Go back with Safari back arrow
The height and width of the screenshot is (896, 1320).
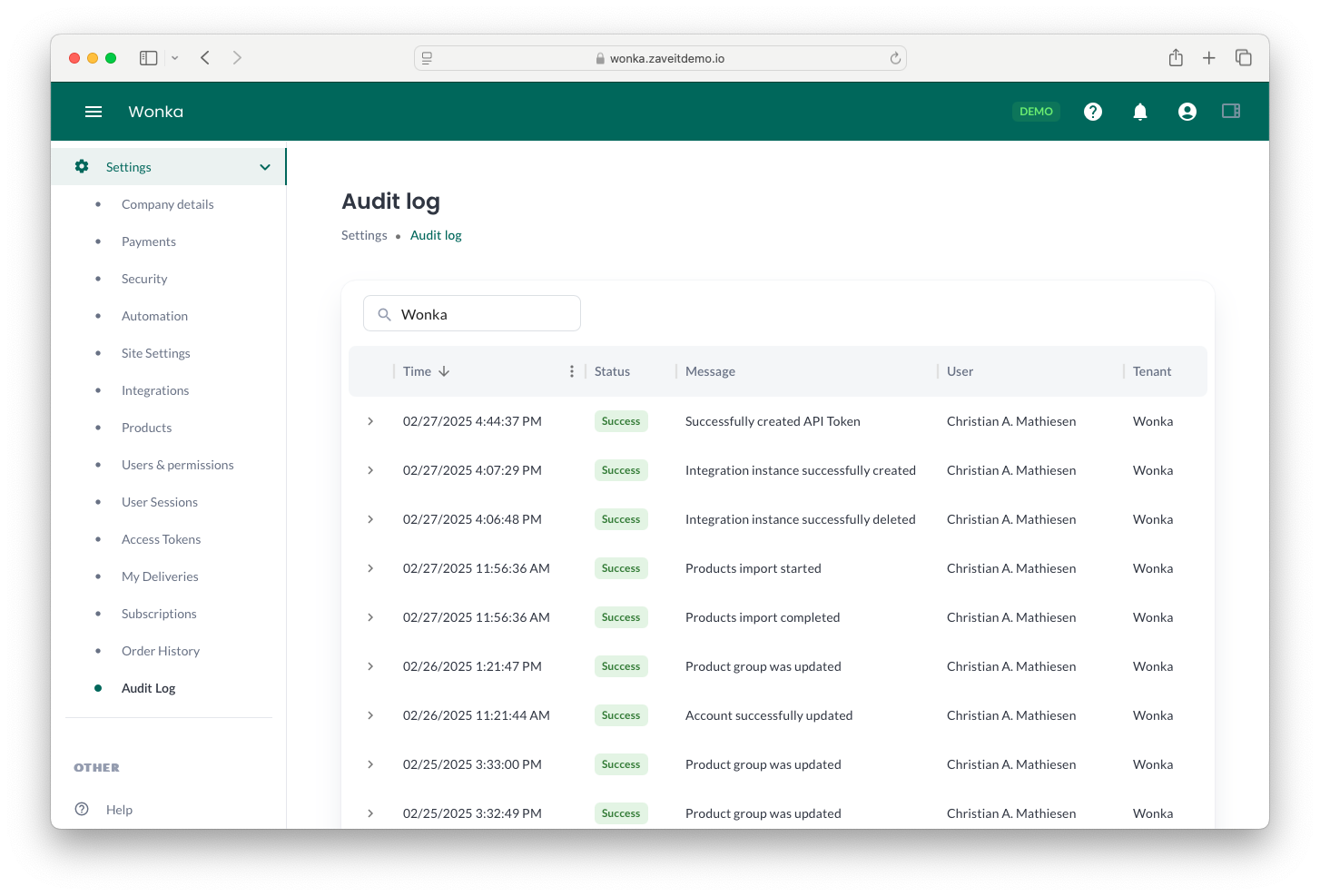point(205,58)
